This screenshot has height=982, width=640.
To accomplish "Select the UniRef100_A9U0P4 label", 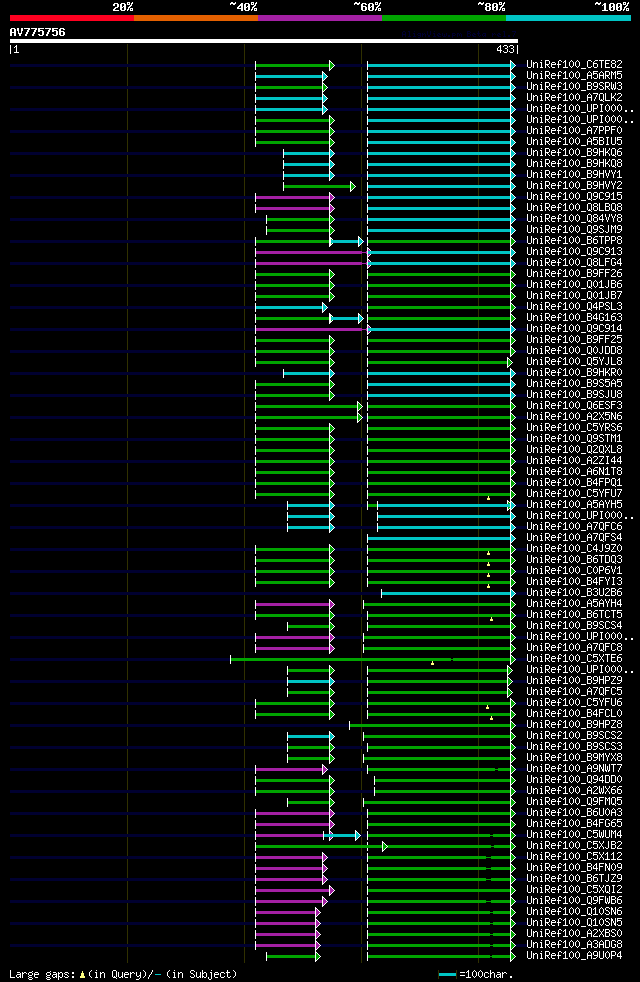I will coord(574,956).
